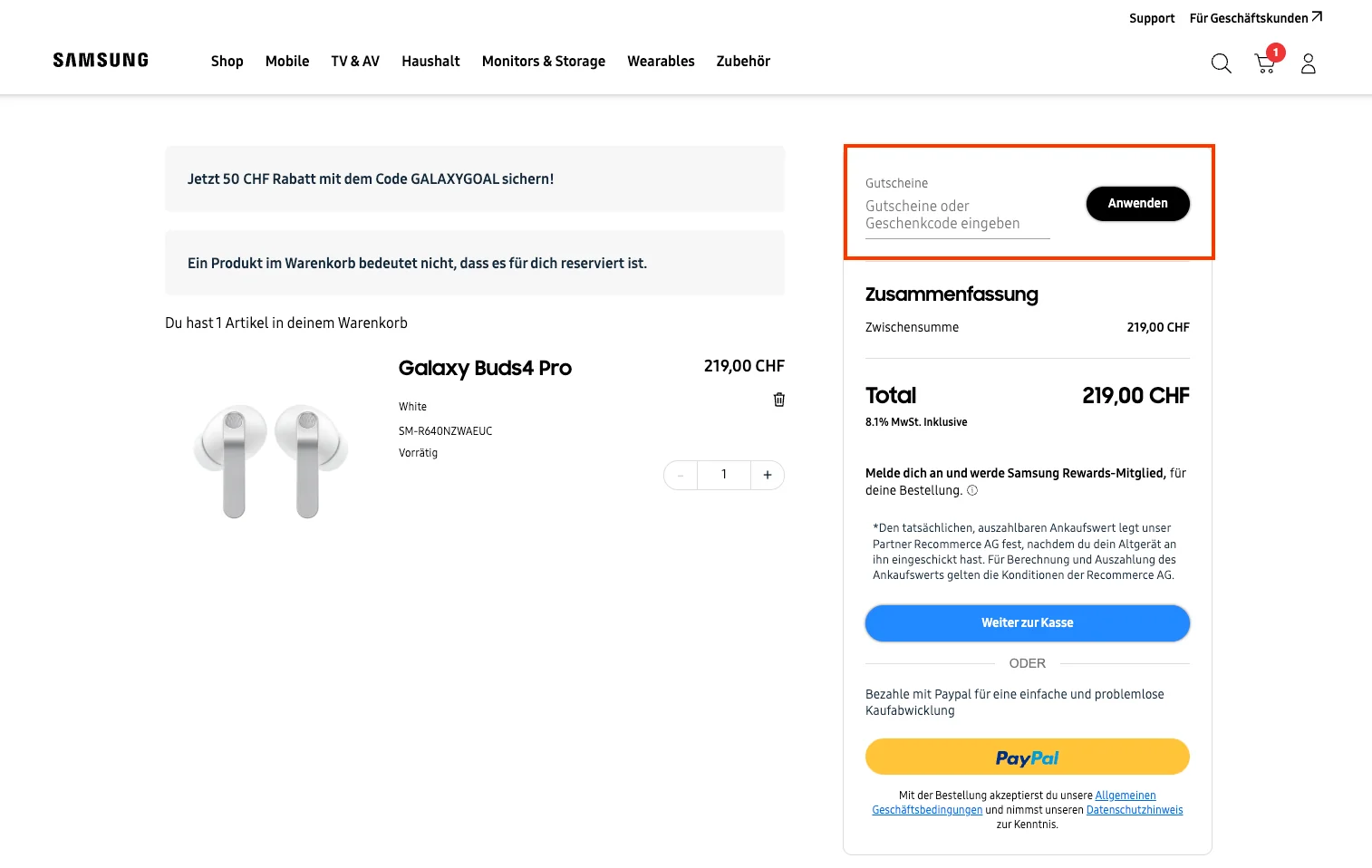Click the Zusammenfassung heading
The height and width of the screenshot is (868, 1372).
point(952,294)
